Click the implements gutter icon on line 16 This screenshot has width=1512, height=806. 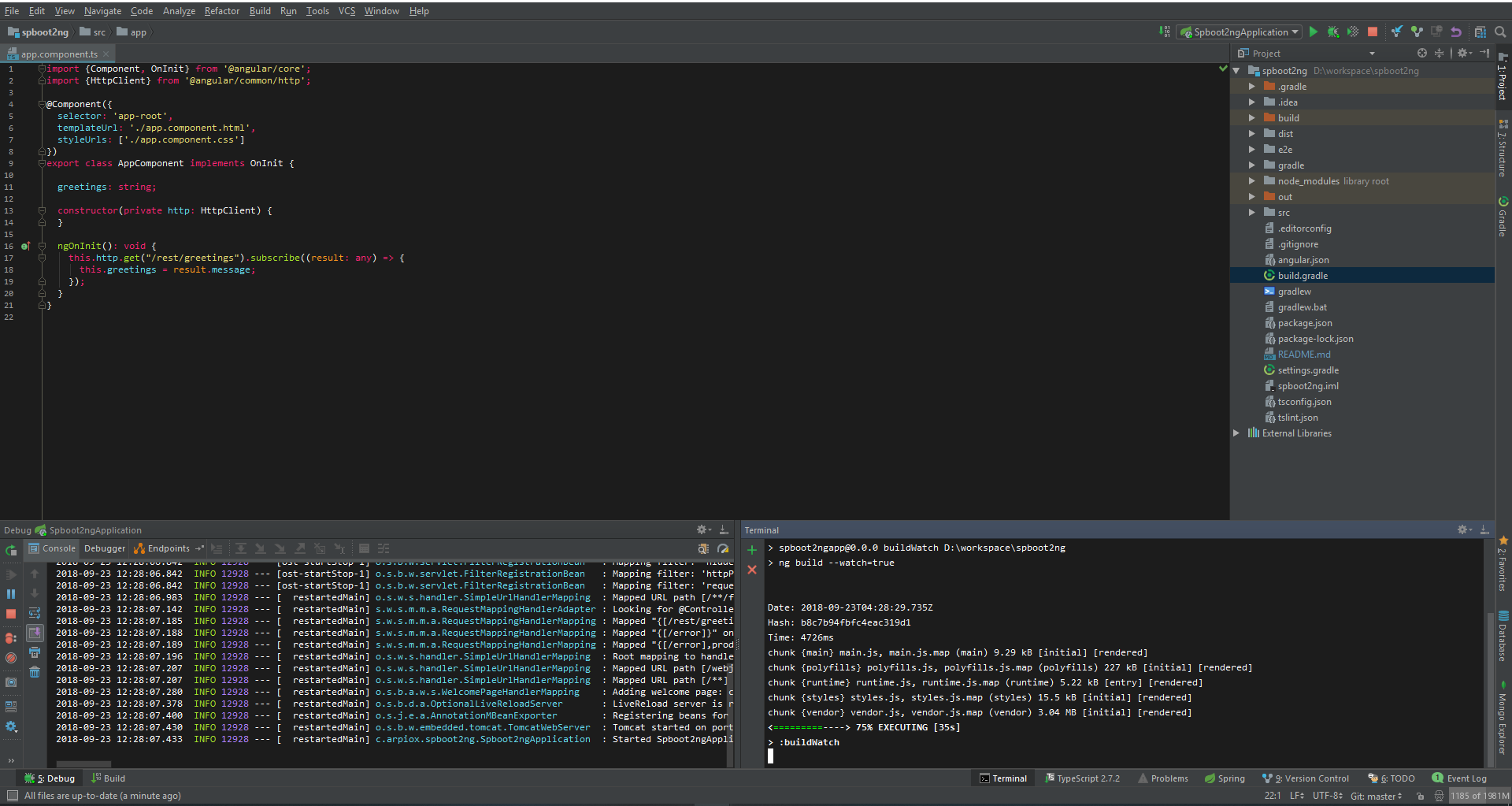coord(25,247)
